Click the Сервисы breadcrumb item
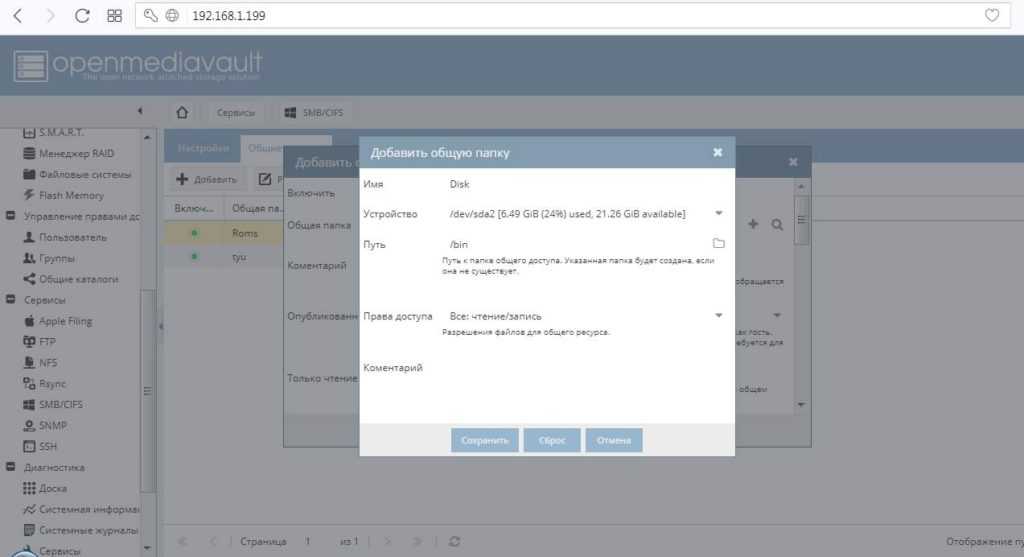This screenshot has width=1024, height=557. 236,113
